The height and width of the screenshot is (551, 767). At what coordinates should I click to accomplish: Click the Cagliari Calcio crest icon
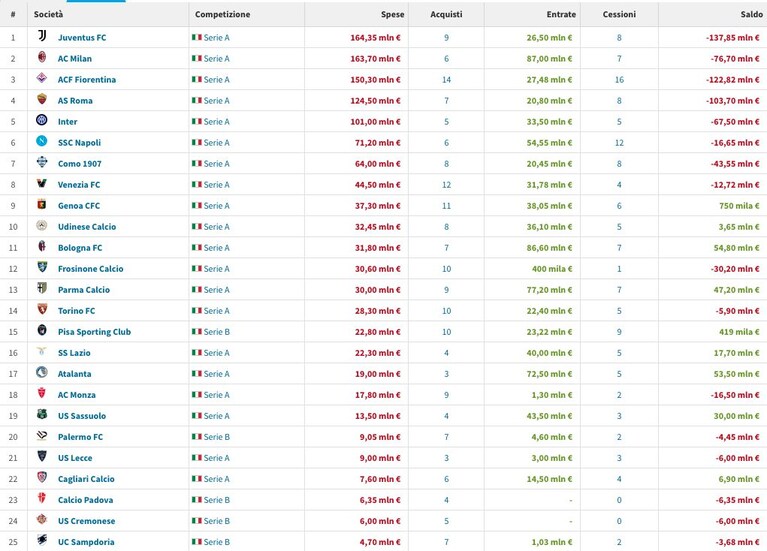click(x=42, y=478)
